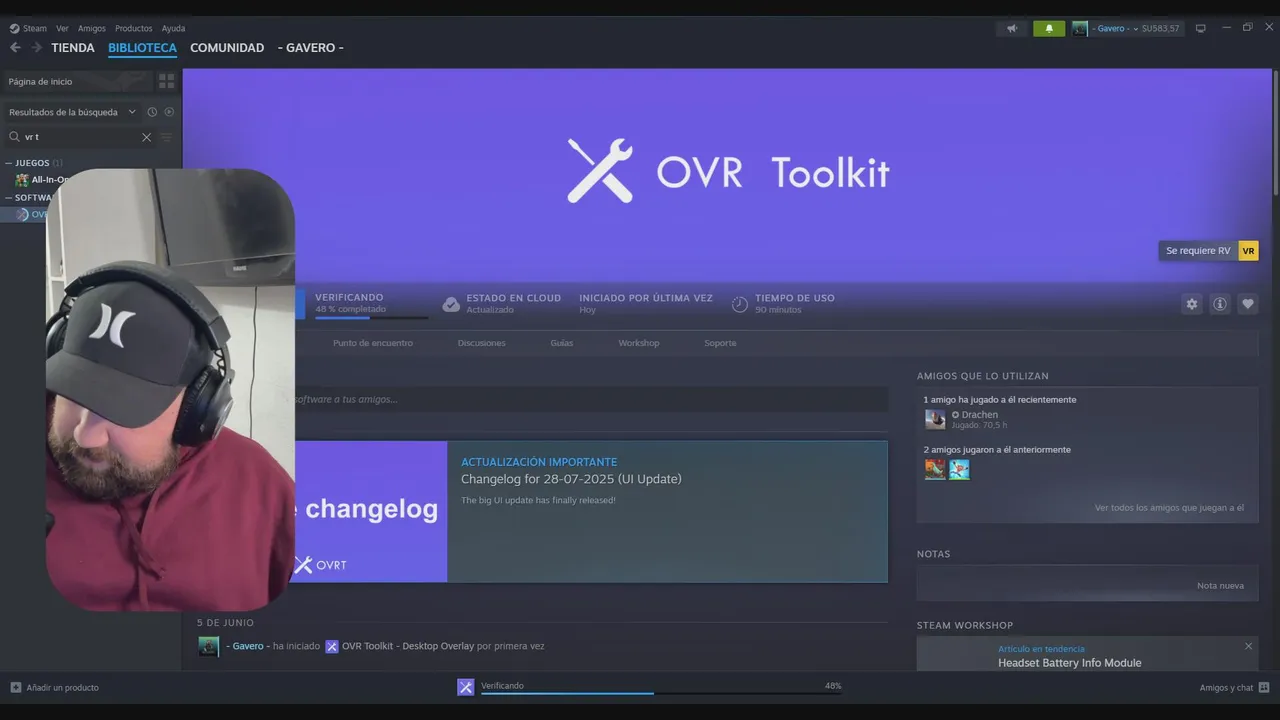
Task: Click the Big Picture monitor icon
Action: point(1201,28)
